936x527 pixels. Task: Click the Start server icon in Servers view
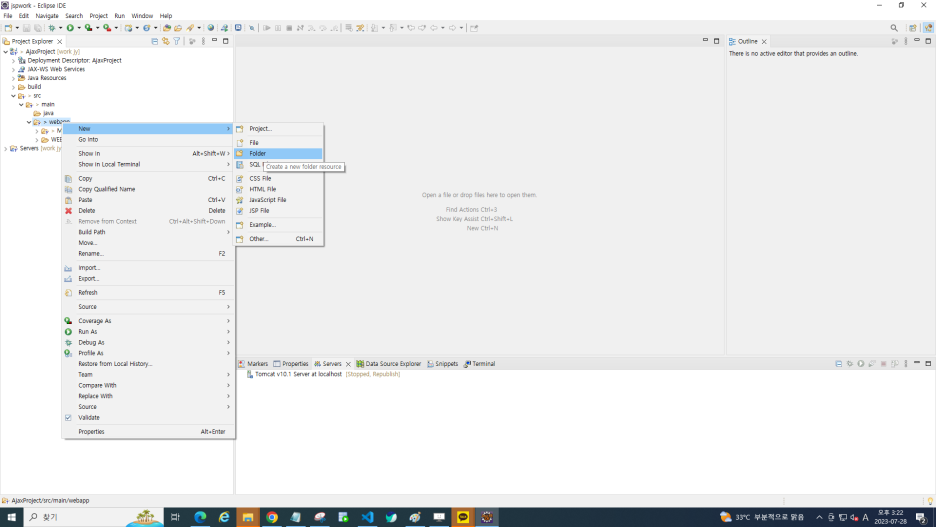[861, 363]
